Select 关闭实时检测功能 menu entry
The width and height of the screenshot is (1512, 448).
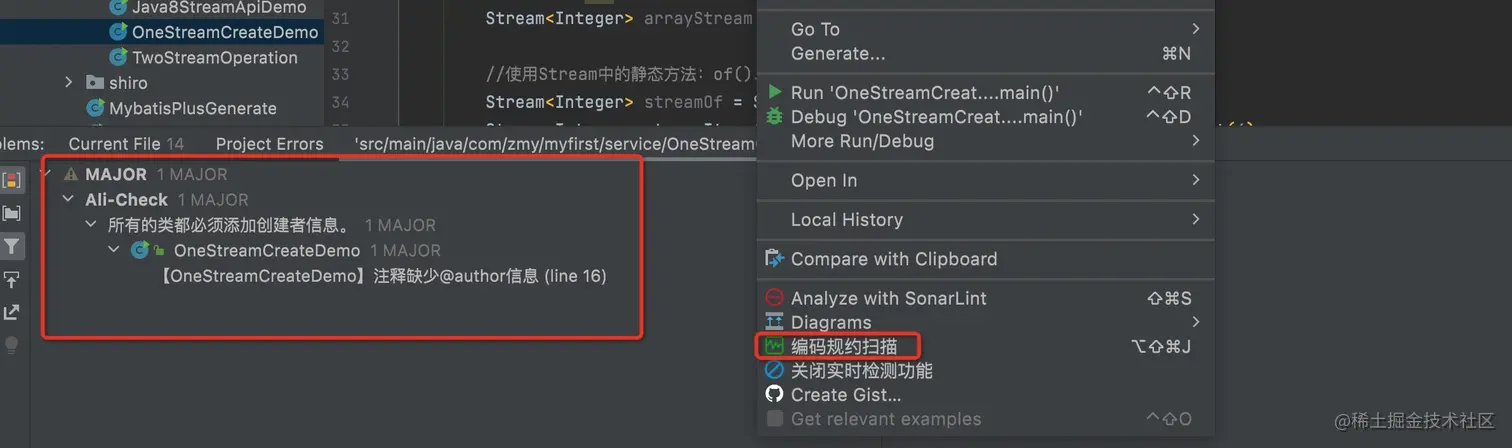point(985,370)
